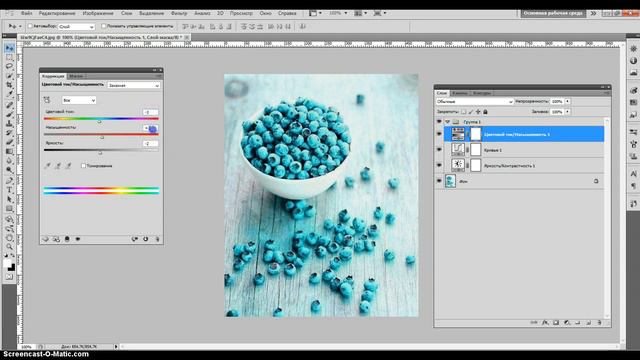
Task: Select the Crop tool
Action: tap(9, 85)
